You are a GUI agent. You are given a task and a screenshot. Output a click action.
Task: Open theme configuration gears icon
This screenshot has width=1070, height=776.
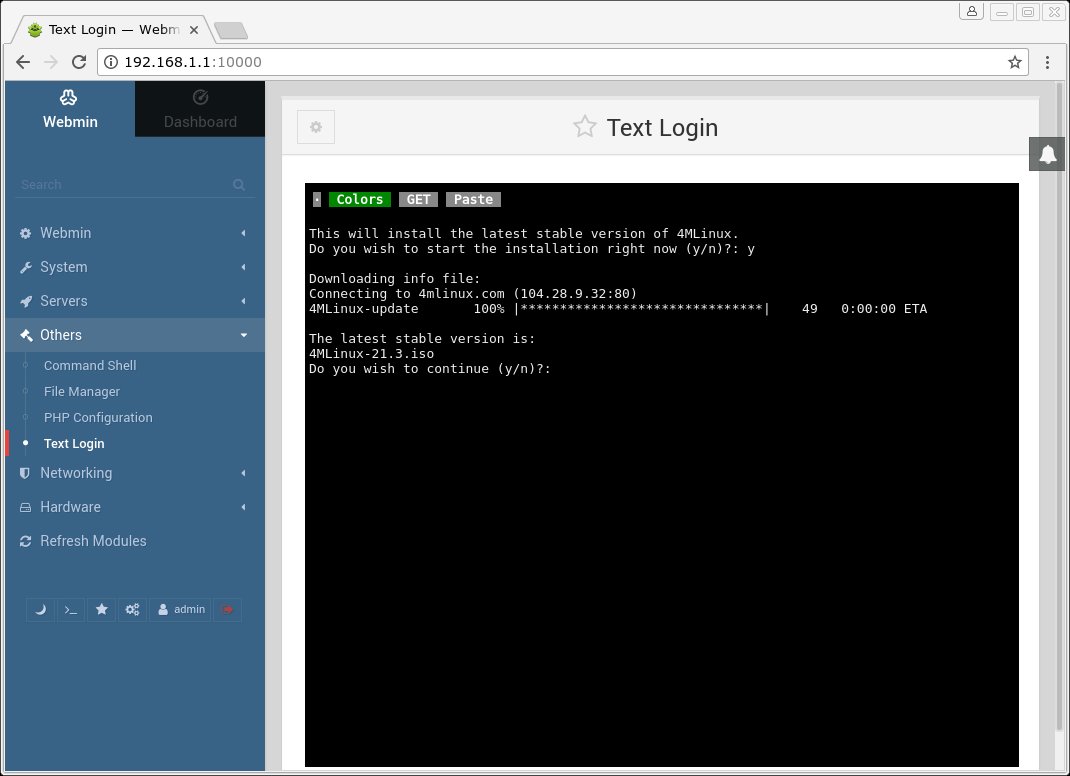click(132, 609)
